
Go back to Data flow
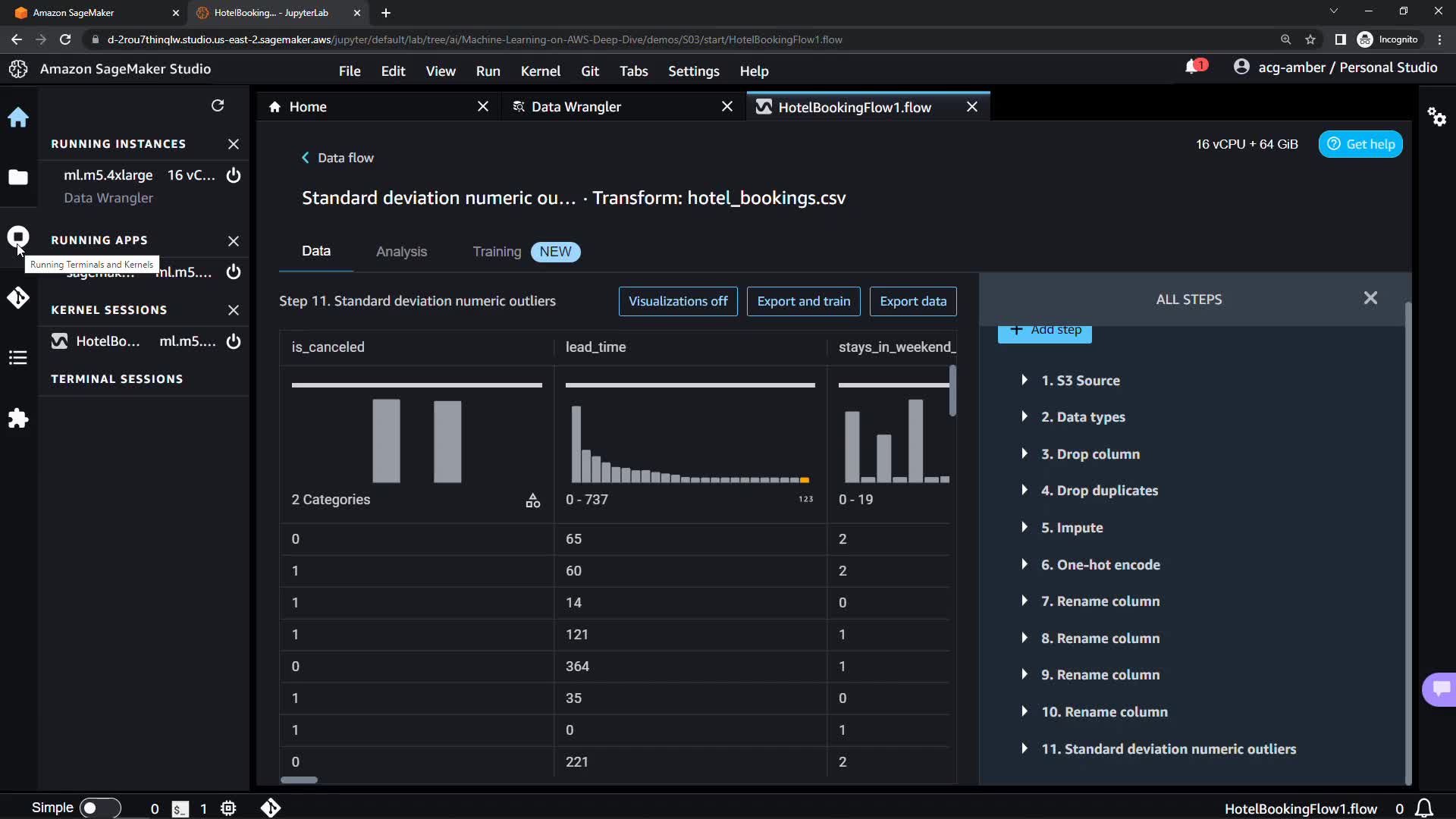pyautogui.click(x=337, y=158)
